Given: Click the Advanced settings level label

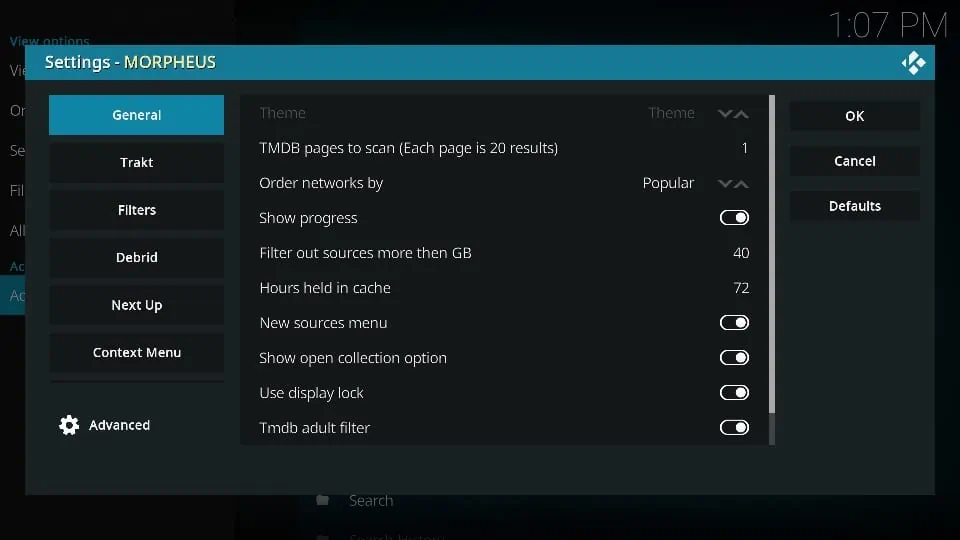Looking at the screenshot, I should [119, 425].
